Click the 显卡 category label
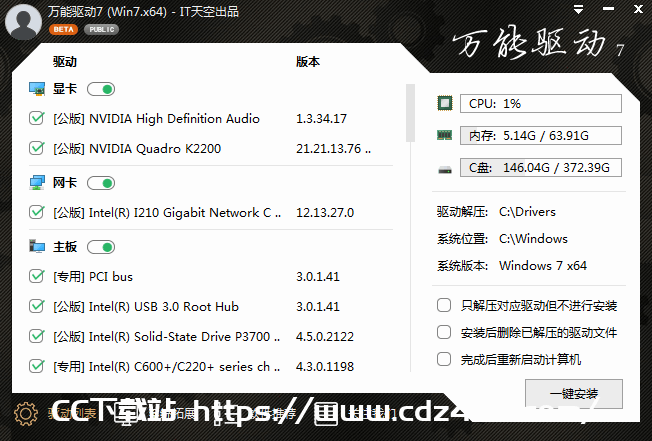Image resolution: width=652 pixels, height=441 pixels. click(x=65, y=89)
